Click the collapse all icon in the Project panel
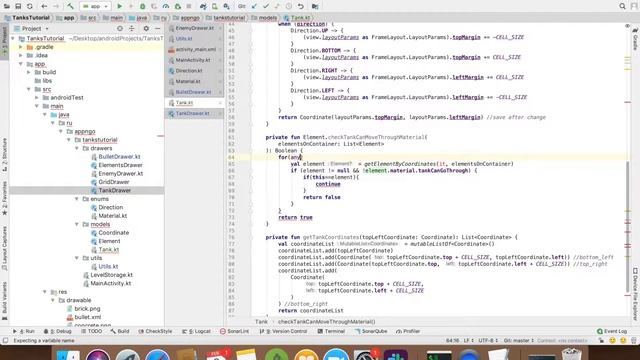The image size is (640, 360). 131,29
